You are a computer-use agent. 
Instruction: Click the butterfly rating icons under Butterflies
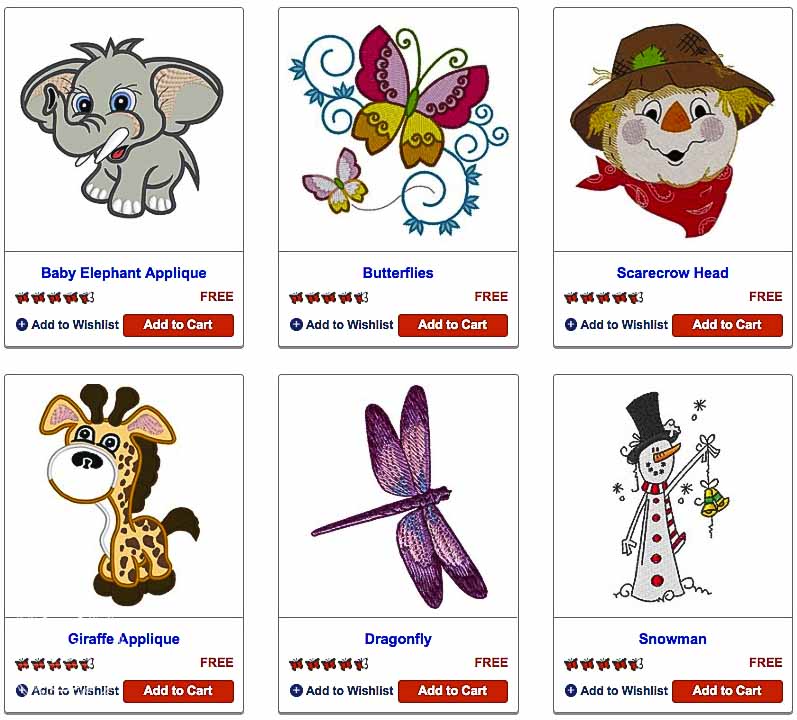(x=329, y=297)
